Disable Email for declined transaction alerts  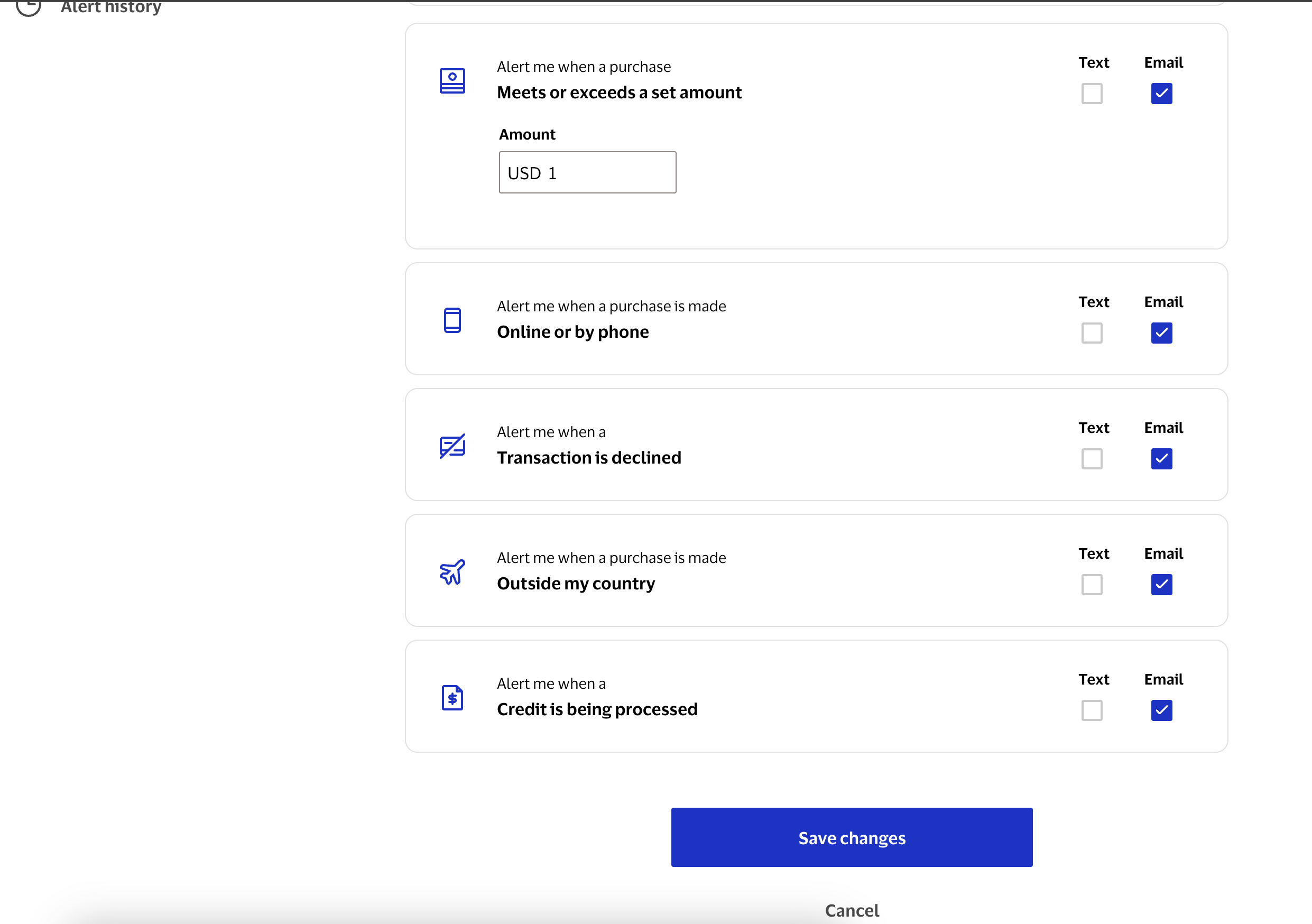tap(1161, 459)
